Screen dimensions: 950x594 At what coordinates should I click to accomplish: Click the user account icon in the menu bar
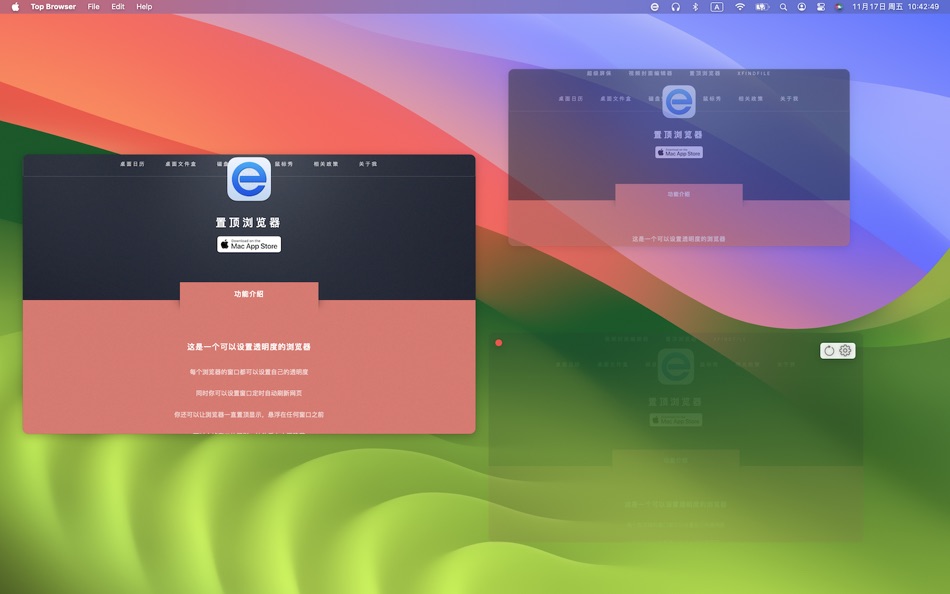tap(802, 7)
